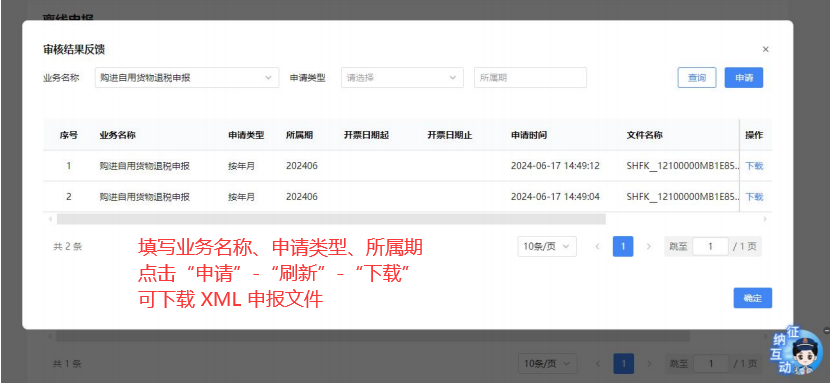Expand the 10条/页 page size selector
Screen dimensions: 830x385
tap(547, 247)
